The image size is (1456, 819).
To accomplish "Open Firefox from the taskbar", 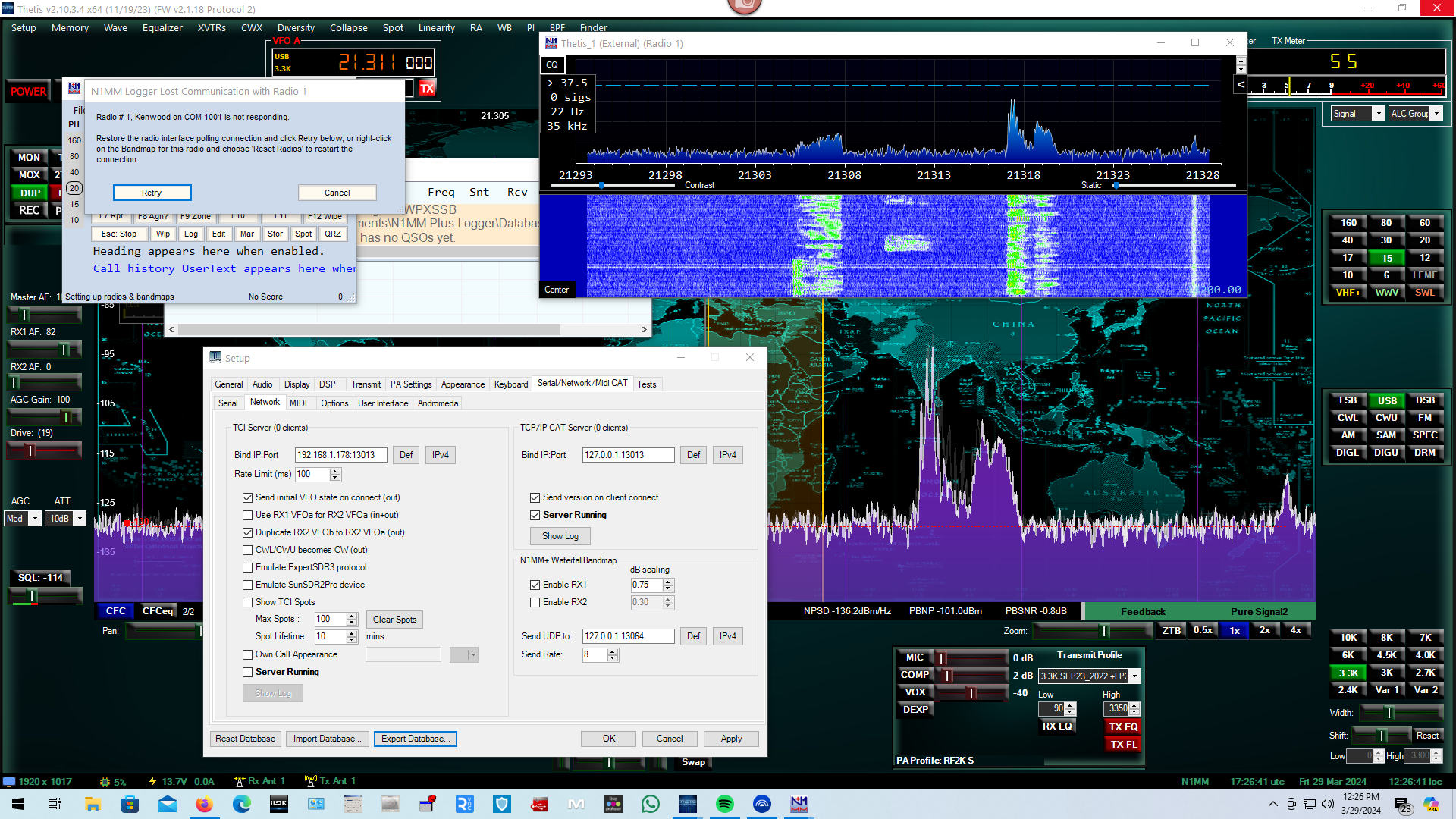I will tap(205, 804).
